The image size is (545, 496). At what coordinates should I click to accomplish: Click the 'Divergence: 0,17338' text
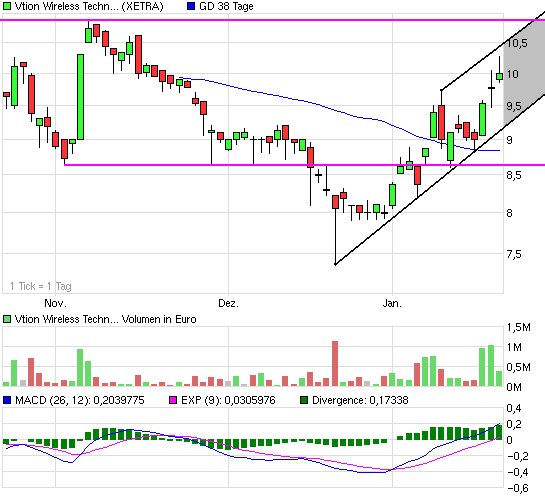[x=360, y=400]
